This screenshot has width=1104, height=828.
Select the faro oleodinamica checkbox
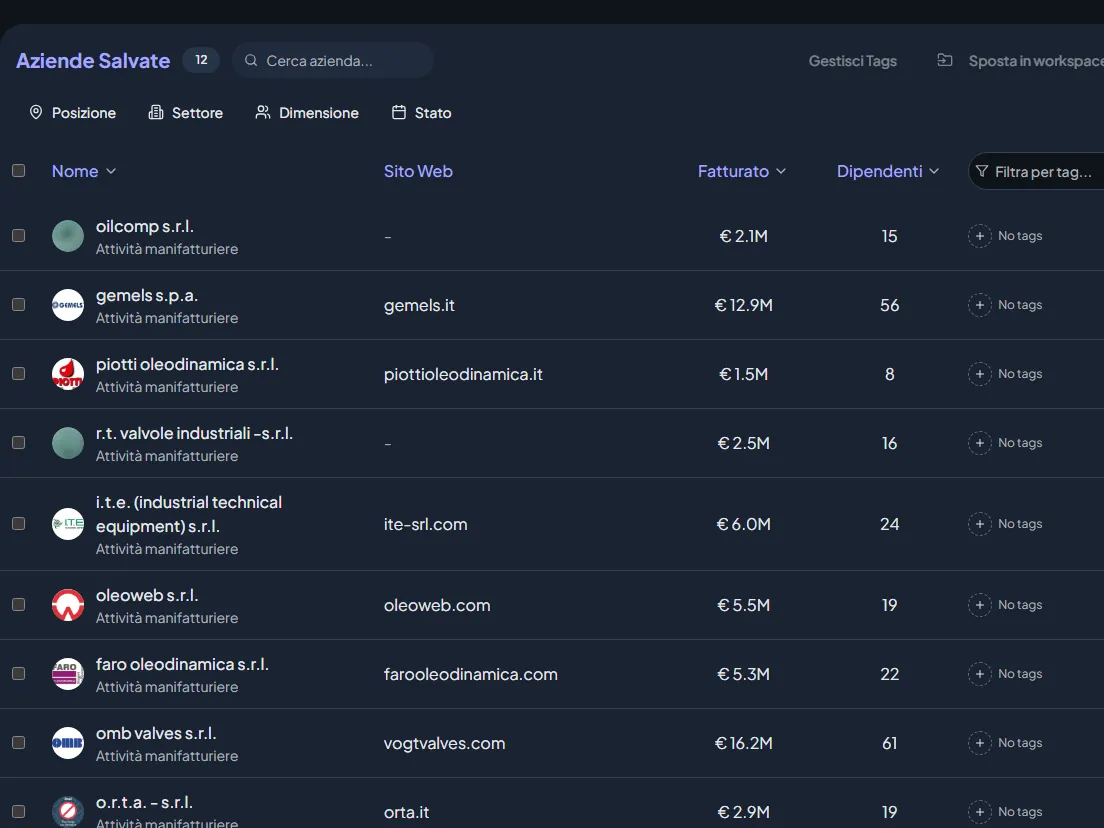pyautogui.click(x=18, y=673)
